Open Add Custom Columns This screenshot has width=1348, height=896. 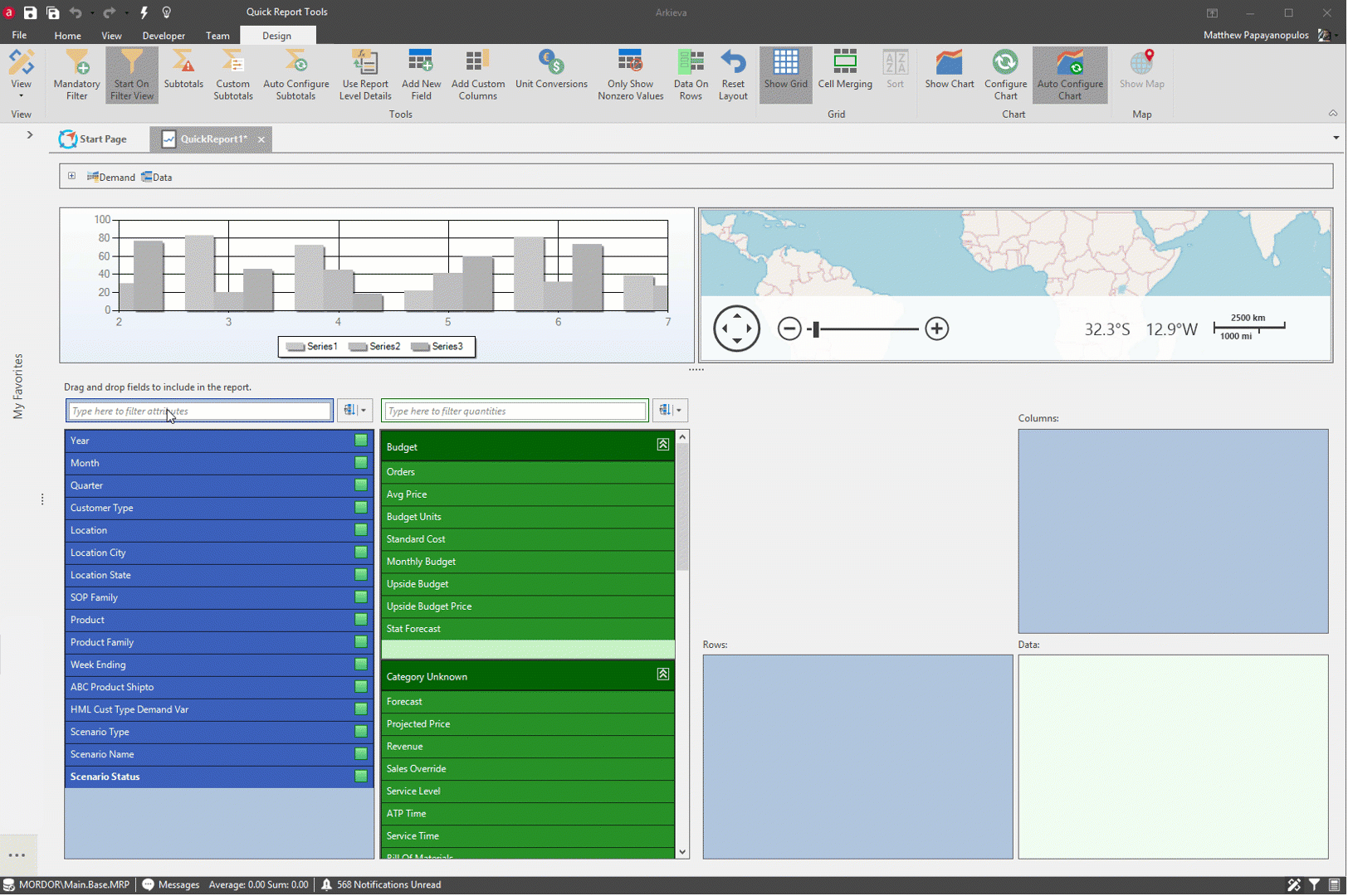[x=477, y=75]
